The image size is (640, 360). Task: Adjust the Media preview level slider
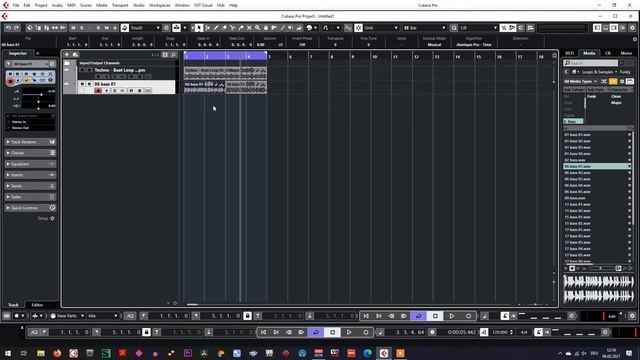click(600, 268)
